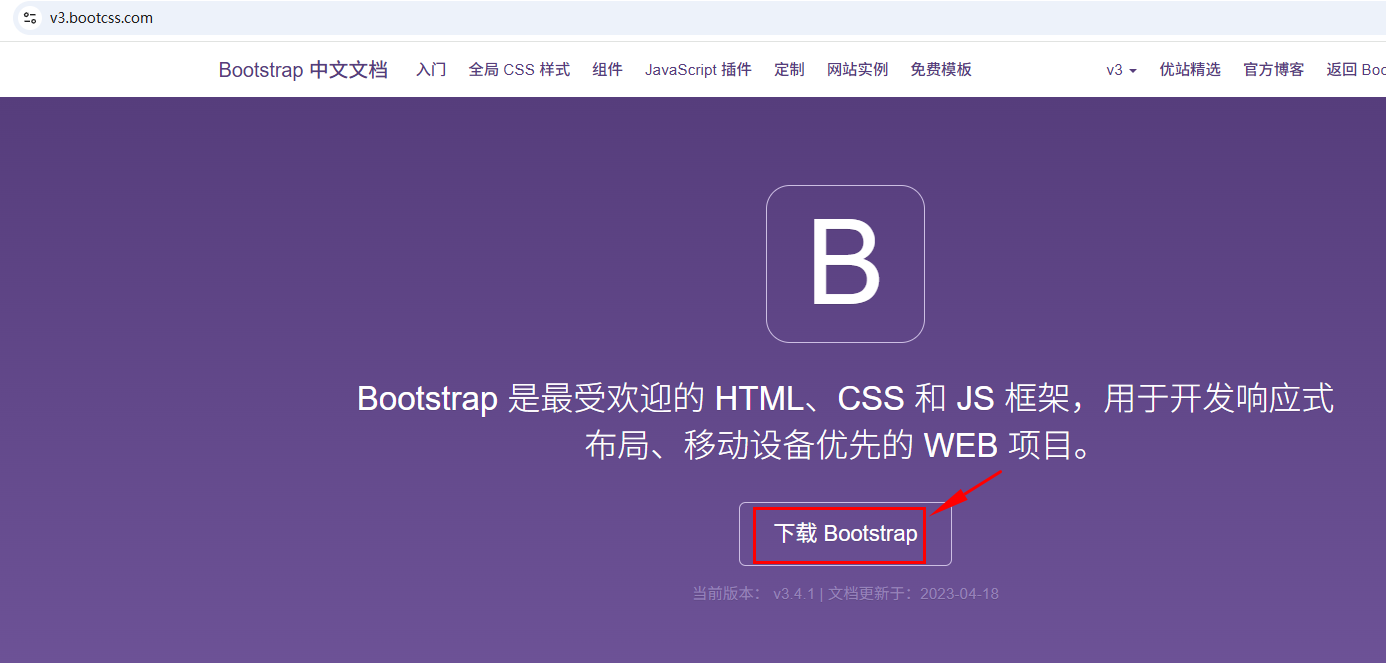Click the headline mentioning HTML、CSS 和 JS 框架
The width and height of the screenshot is (1386, 663).
coord(845,421)
